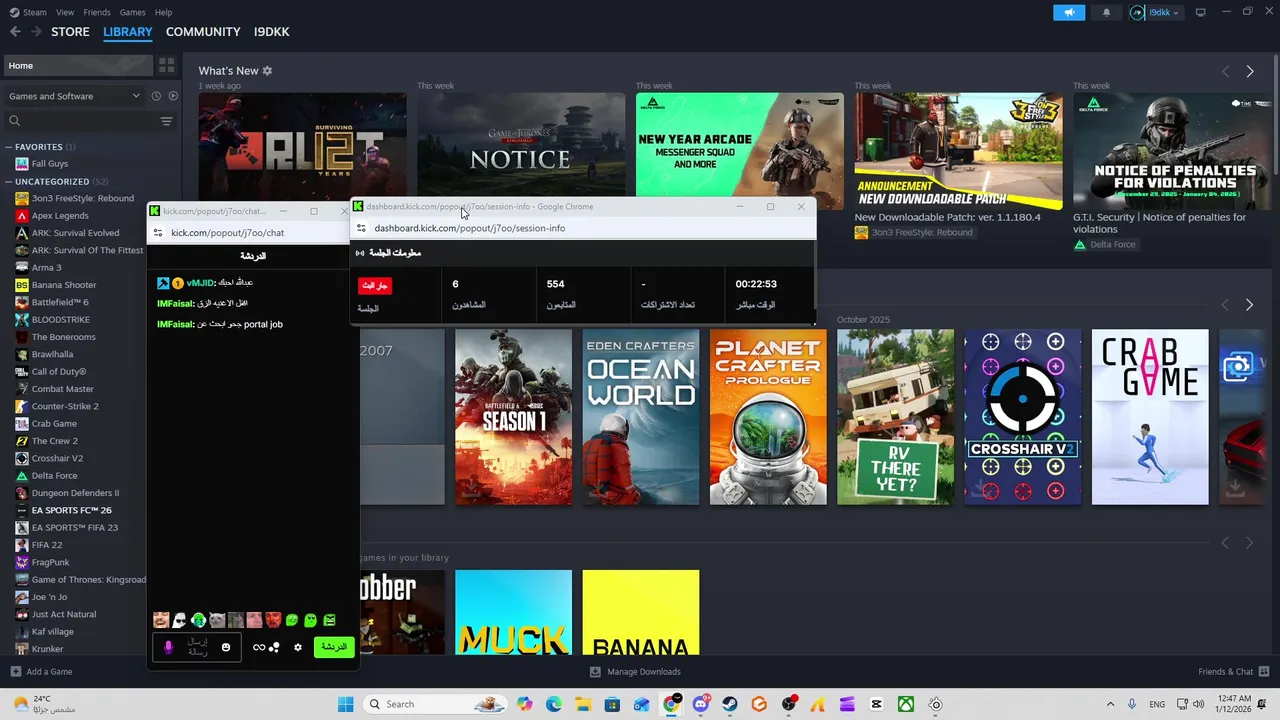The height and width of the screenshot is (720, 1280).
Task: Click the Kick chat message input field
Action: (x=198, y=647)
